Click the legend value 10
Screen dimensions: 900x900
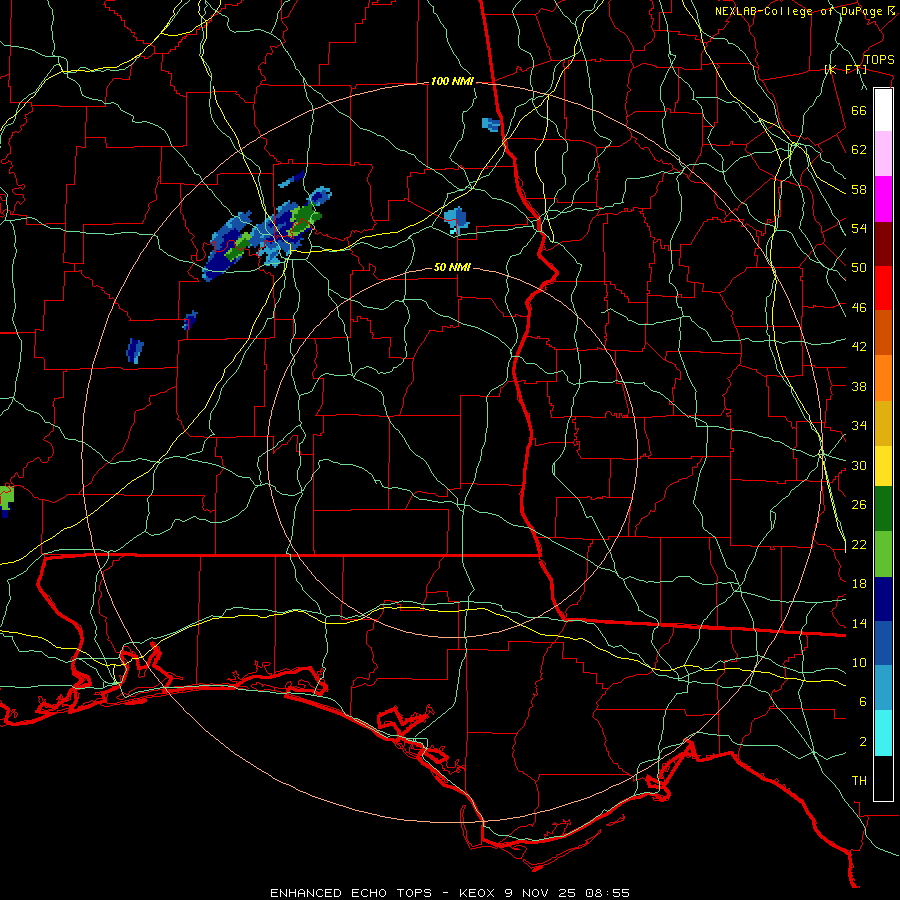click(x=859, y=662)
